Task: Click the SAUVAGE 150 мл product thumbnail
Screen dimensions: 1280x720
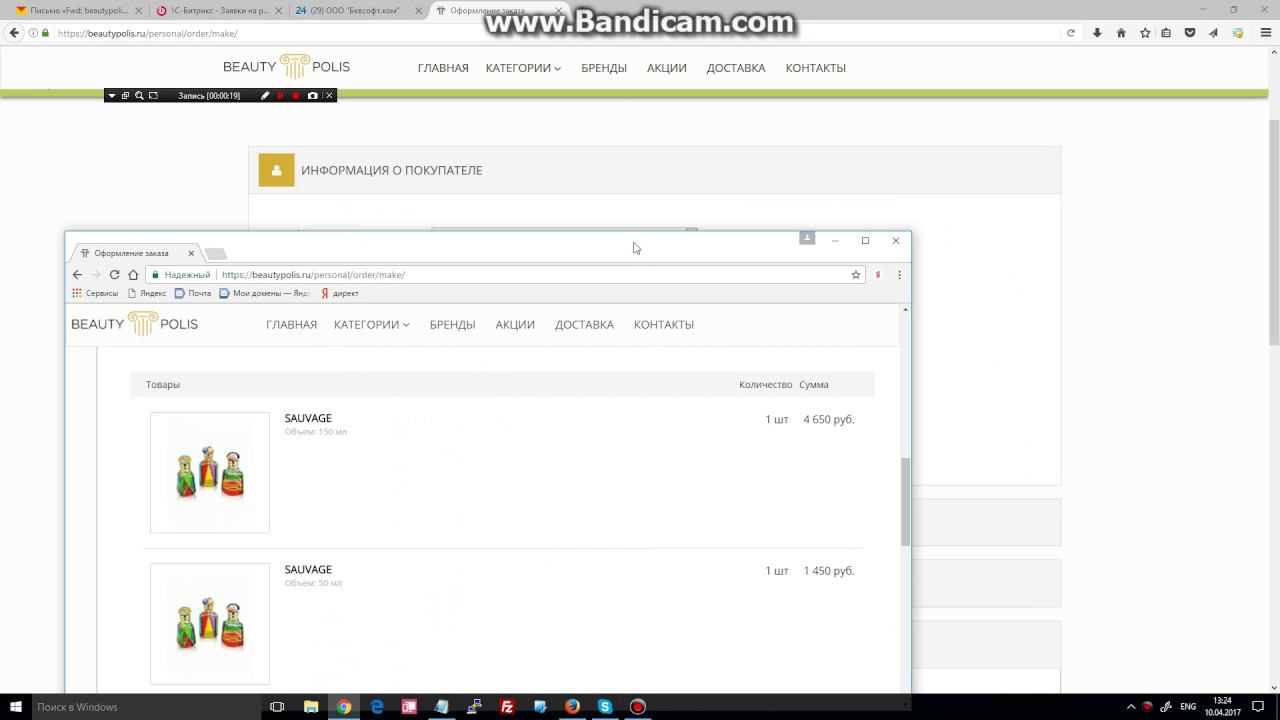Action: click(210, 472)
